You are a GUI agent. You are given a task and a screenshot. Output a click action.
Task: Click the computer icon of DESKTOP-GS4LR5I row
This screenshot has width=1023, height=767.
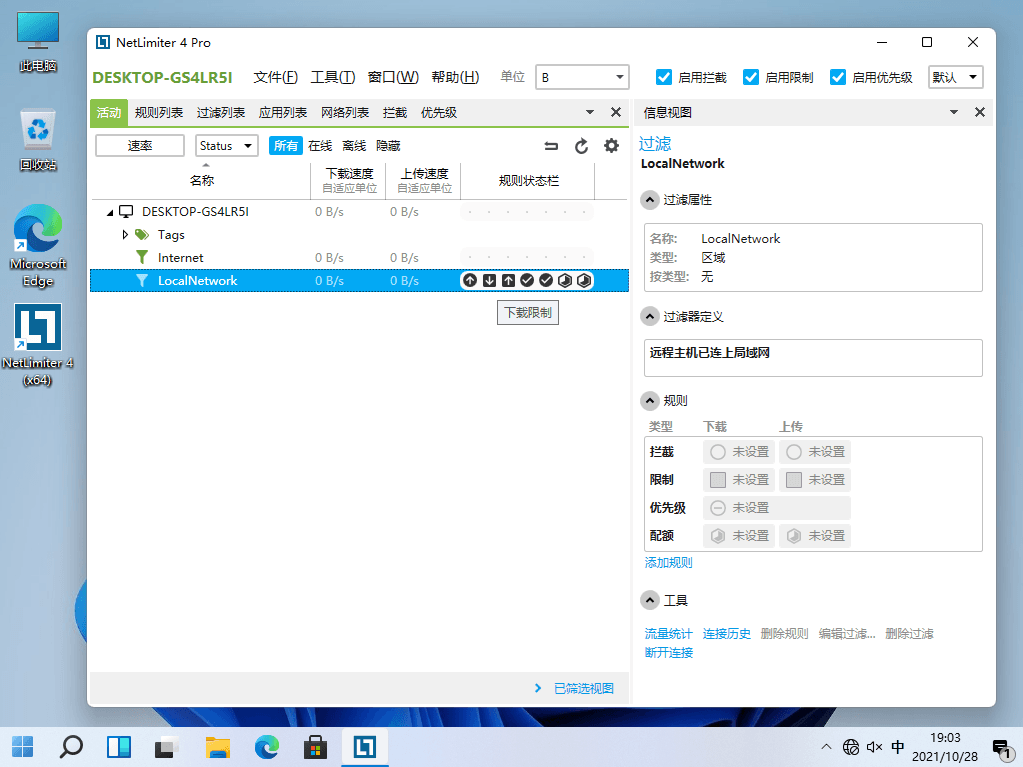(126, 211)
